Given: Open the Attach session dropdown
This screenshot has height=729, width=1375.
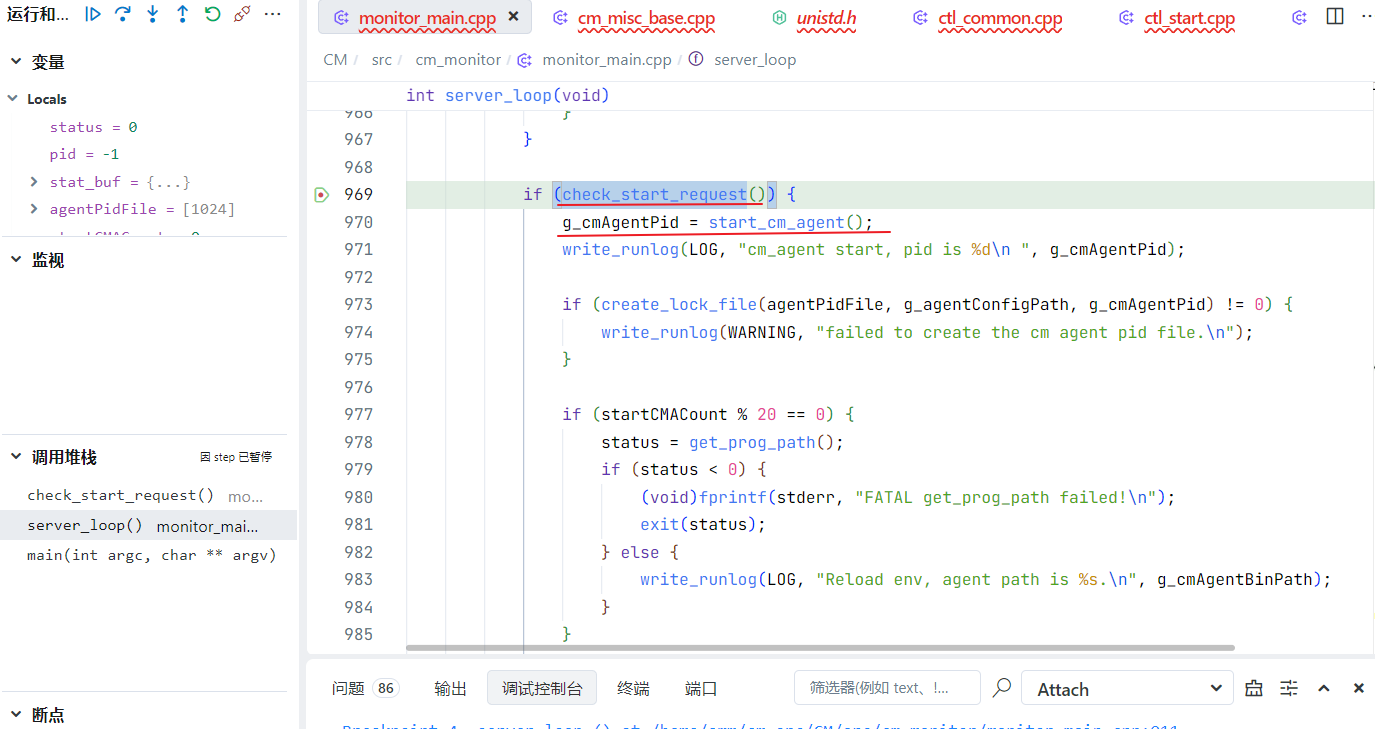Looking at the screenshot, I should click(x=1128, y=688).
